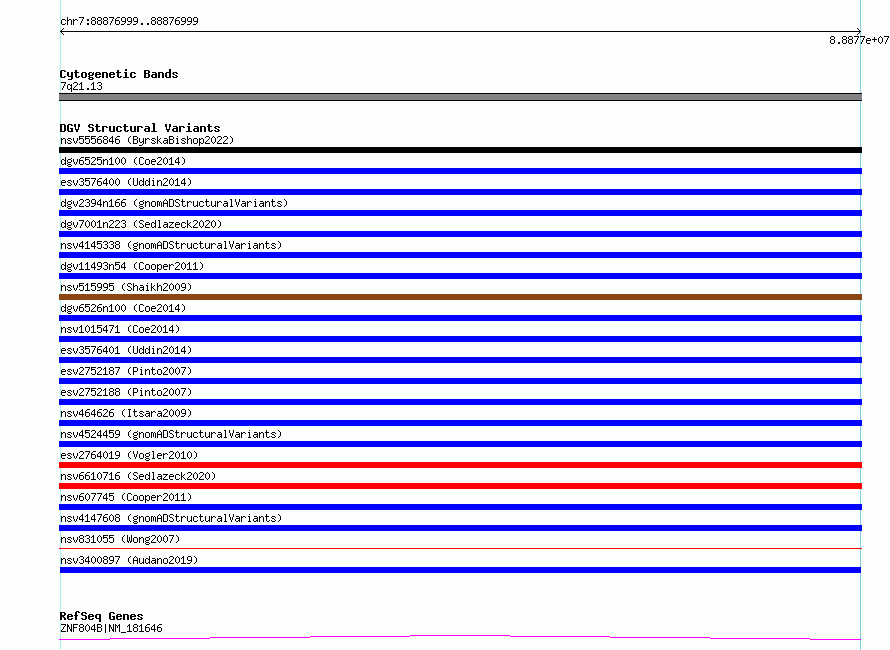Click the black nsv5556846 variant bar
This screenshot has width=890, height=650.
[460, 150]
